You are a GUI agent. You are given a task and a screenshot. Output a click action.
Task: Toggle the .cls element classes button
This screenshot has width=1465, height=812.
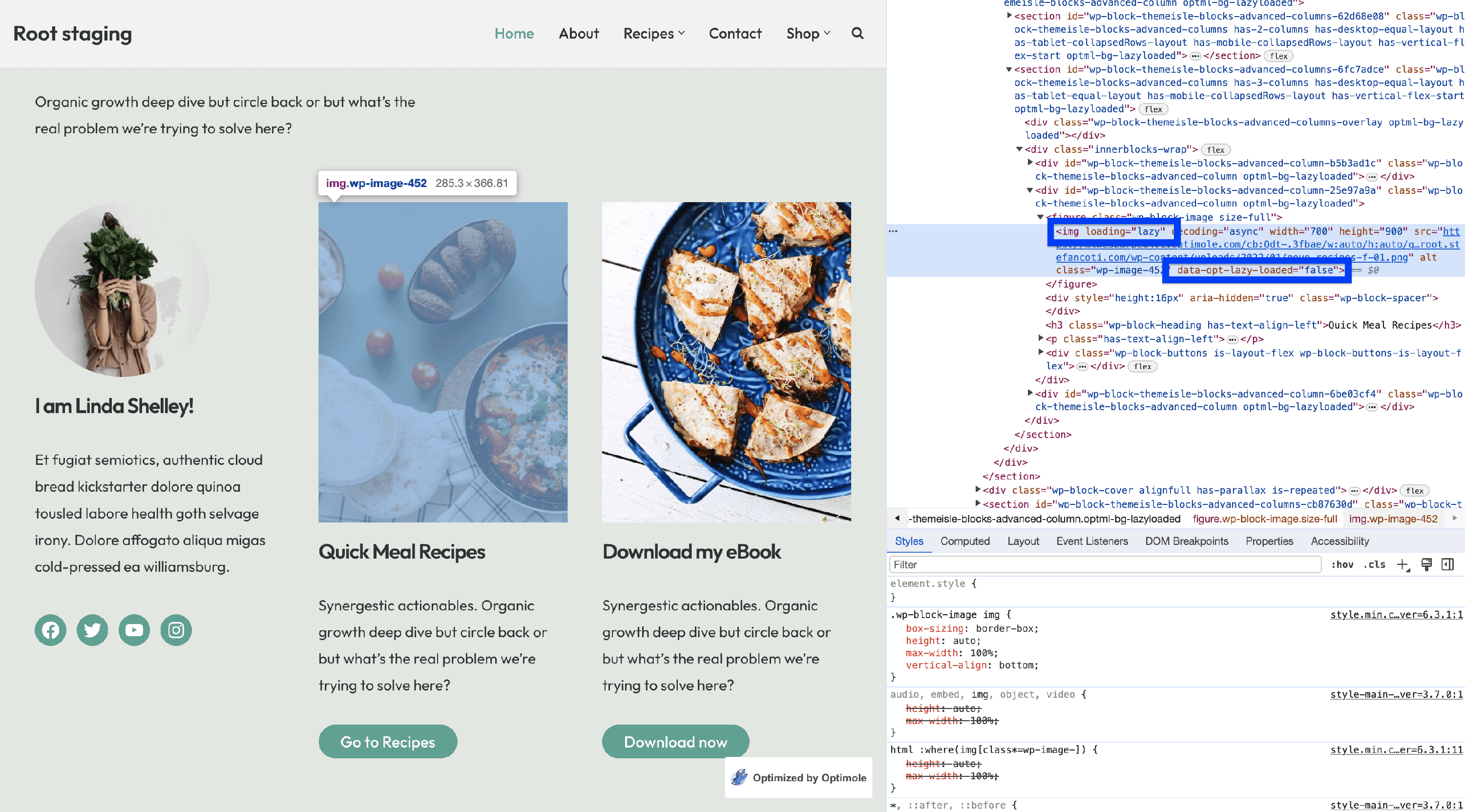pyautogui.click(x=1374, y=564)
